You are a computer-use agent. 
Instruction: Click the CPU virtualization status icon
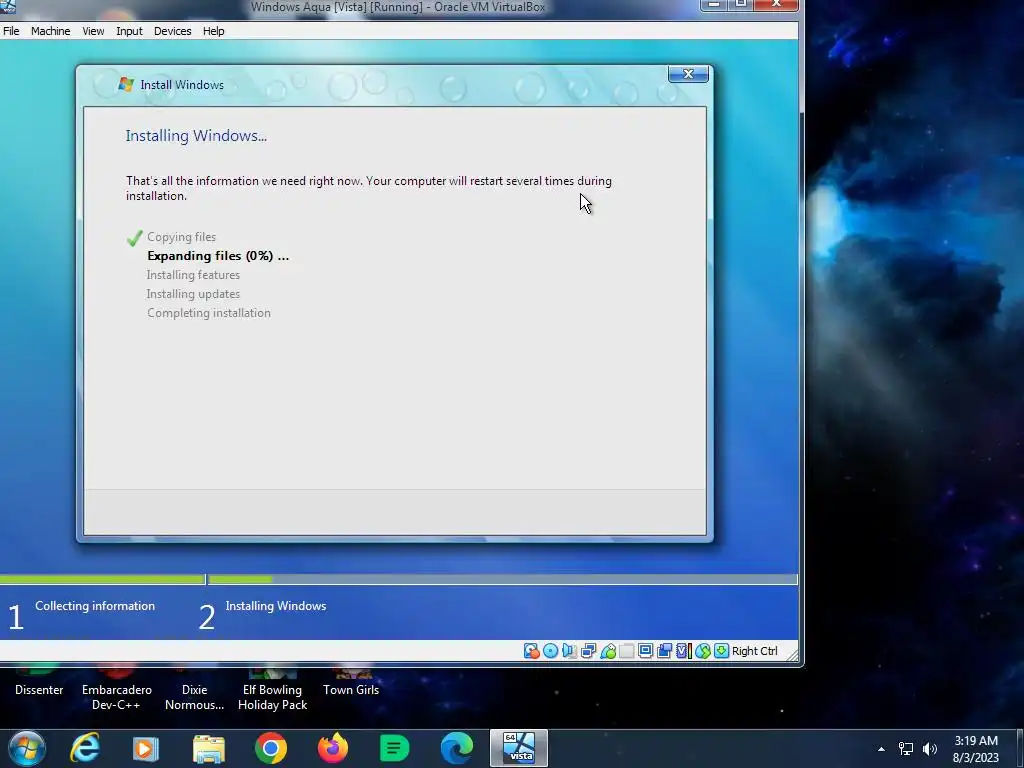684,650
